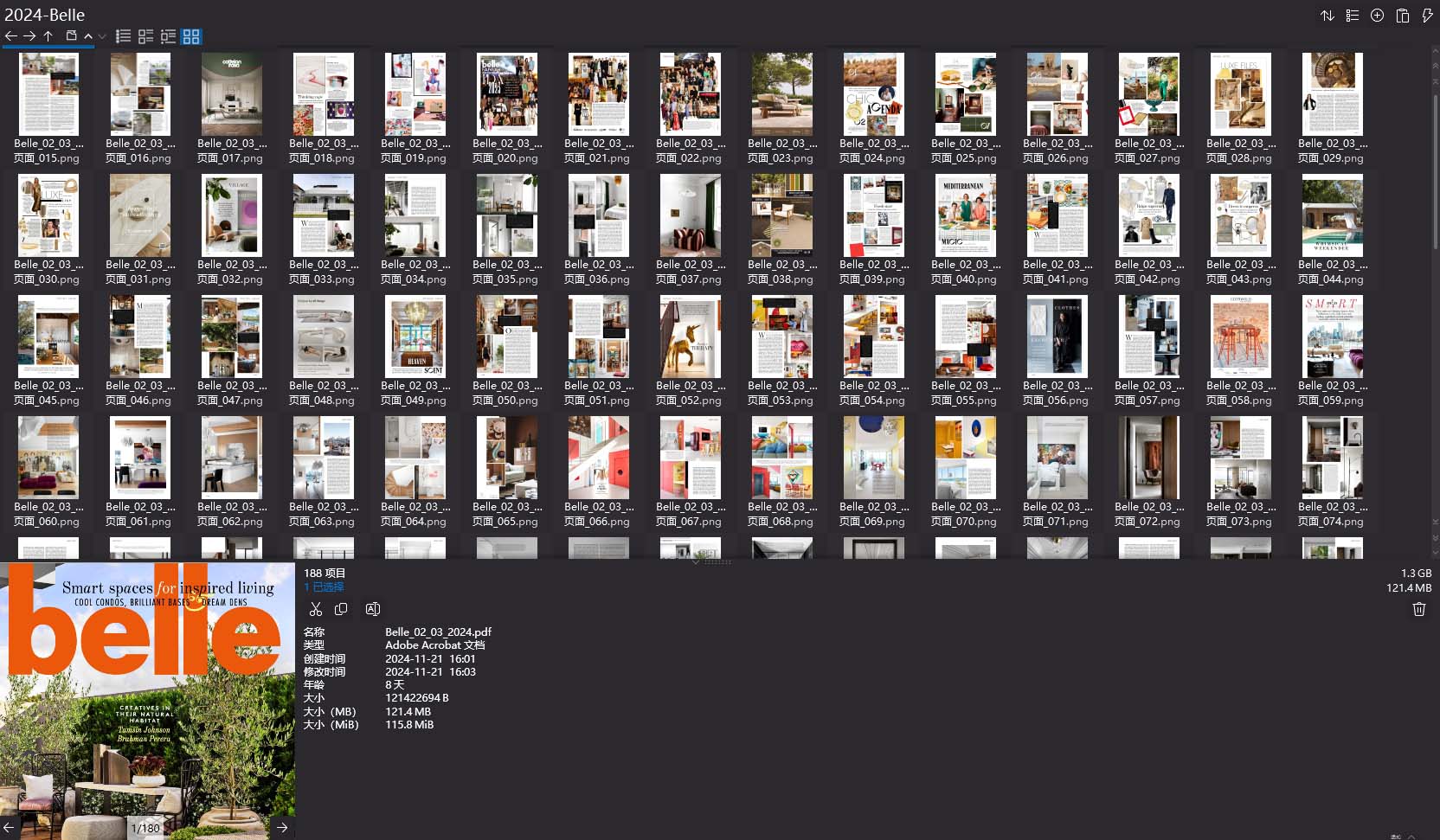Switch to details list view
1440x840 pixels.
(x=146, y=36)
